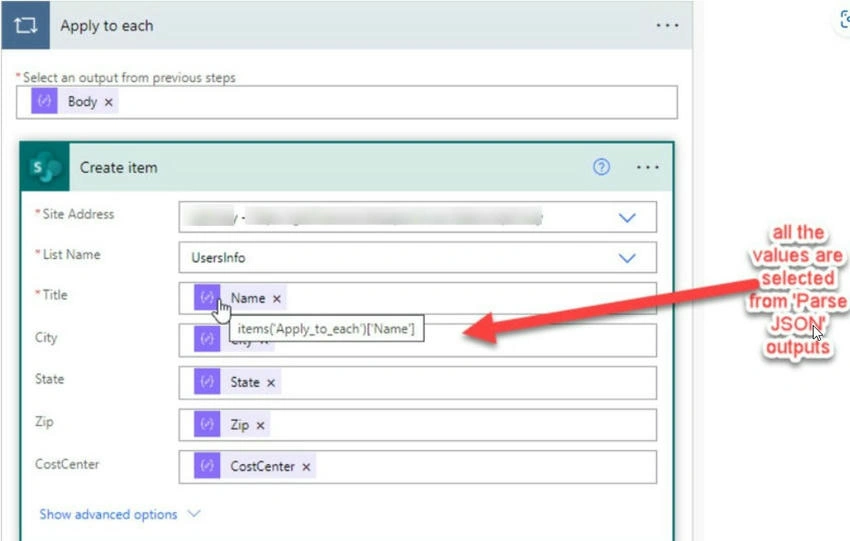Click the Body dynamic content icon

click(x=44, y=101)
